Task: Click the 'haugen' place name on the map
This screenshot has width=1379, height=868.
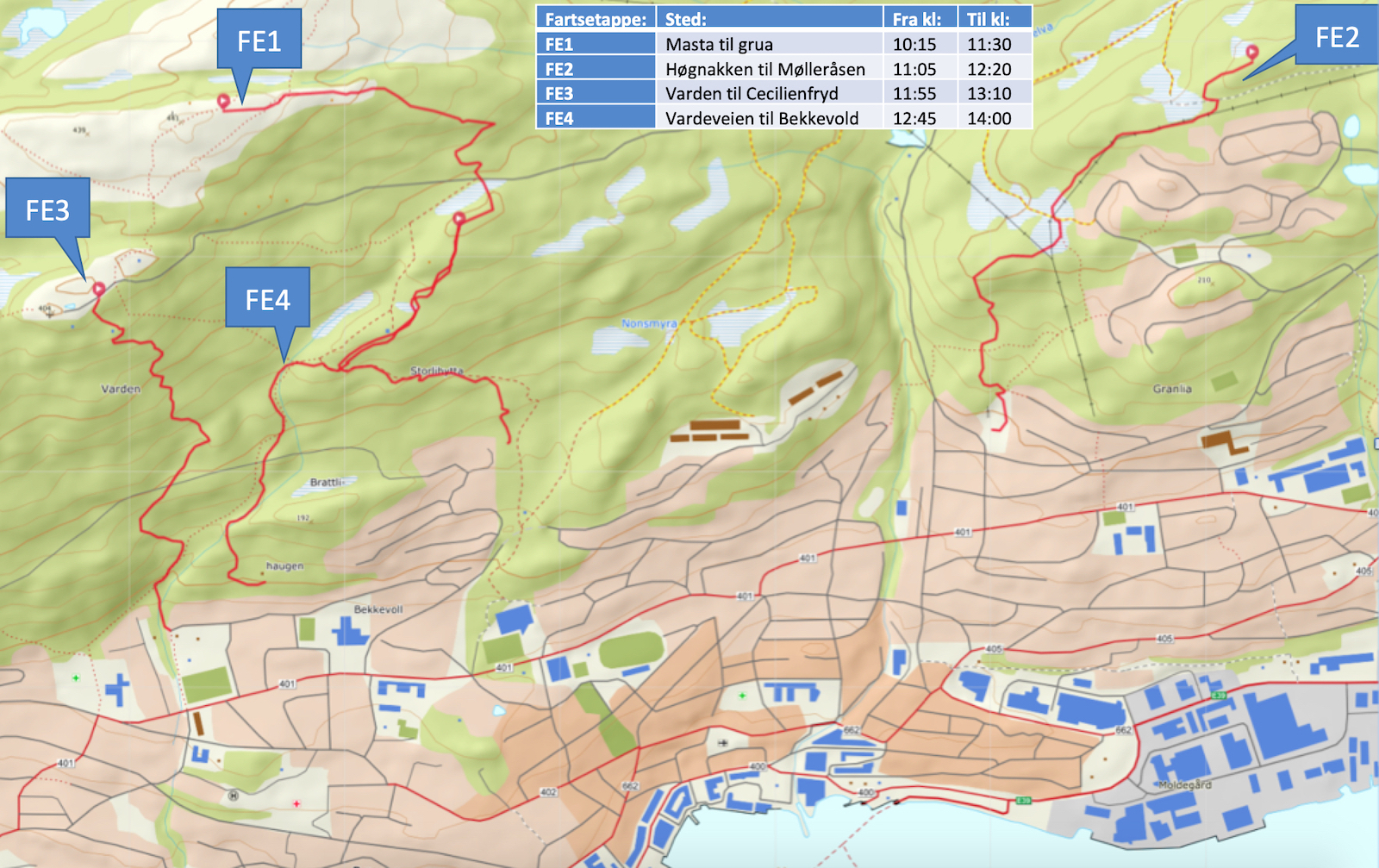Action: click(284, 566)
